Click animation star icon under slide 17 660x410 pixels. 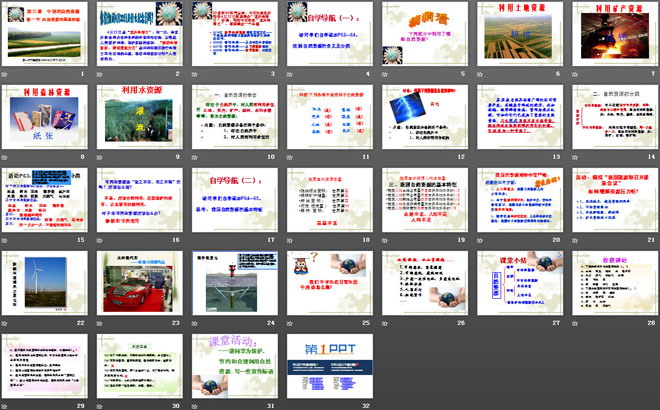pos(195,240)
